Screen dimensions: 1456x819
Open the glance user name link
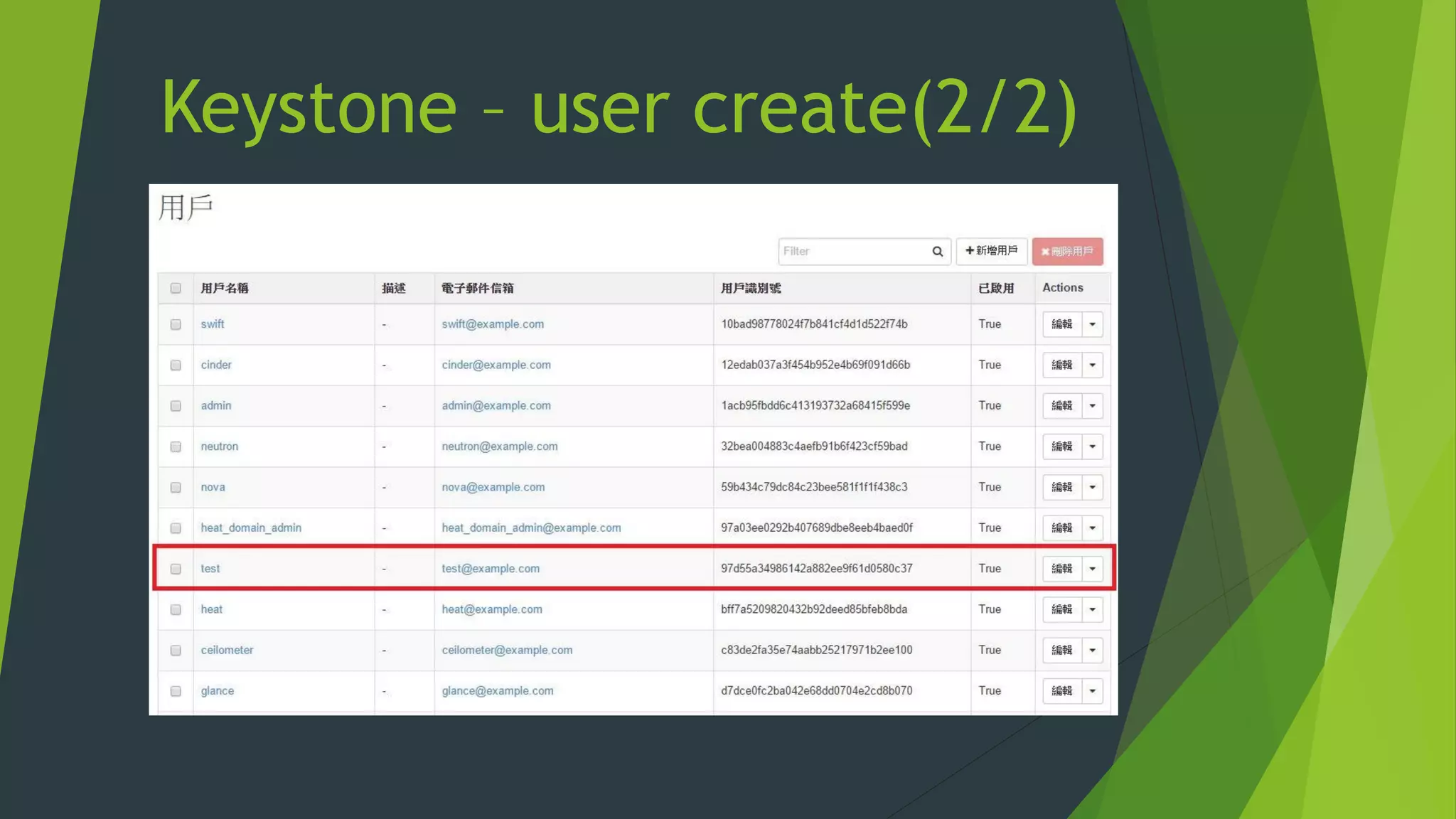(x=217, y=691)
